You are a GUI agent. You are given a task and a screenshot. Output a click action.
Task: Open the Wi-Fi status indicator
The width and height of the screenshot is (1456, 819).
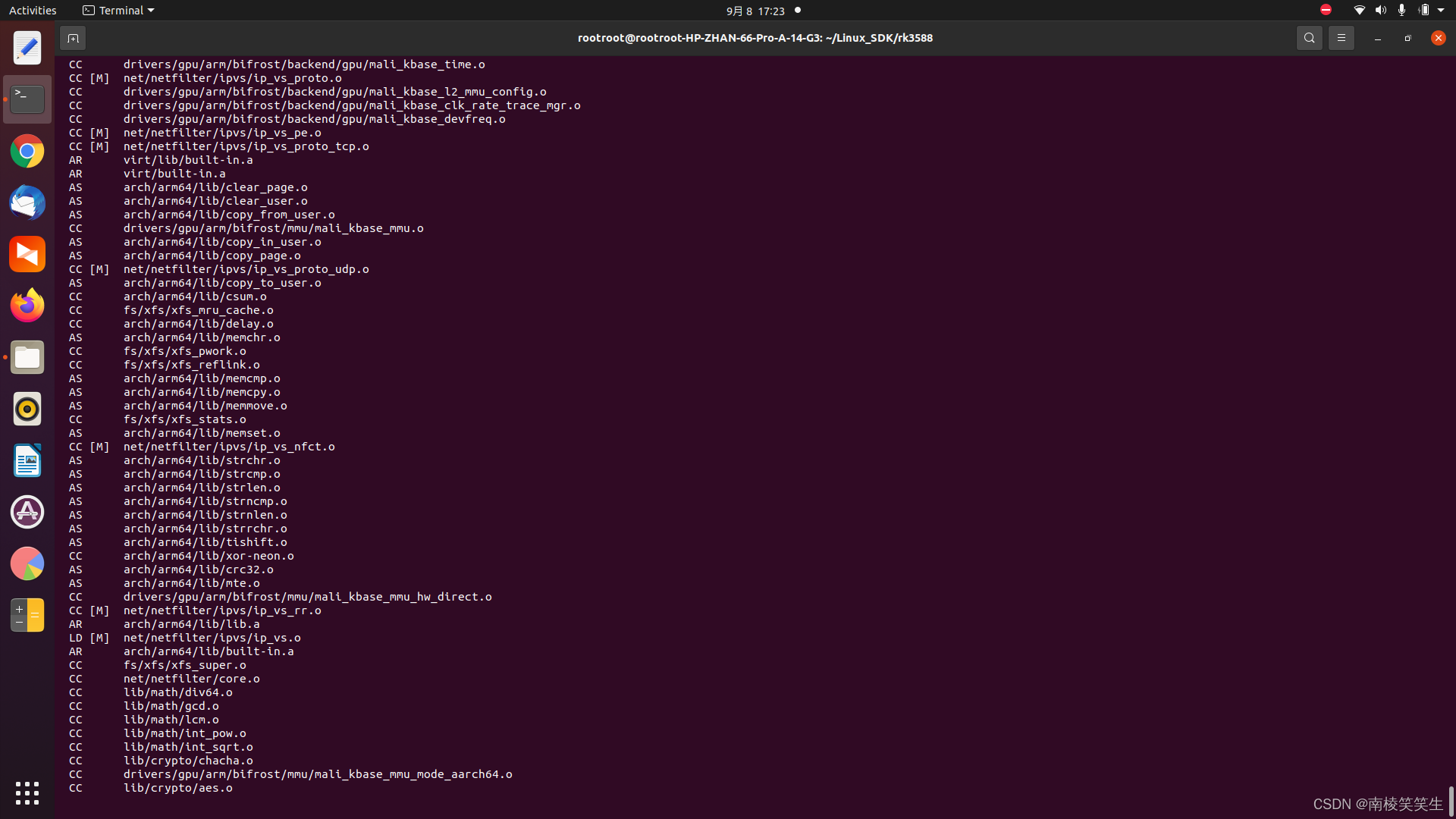click(1359, 10)
